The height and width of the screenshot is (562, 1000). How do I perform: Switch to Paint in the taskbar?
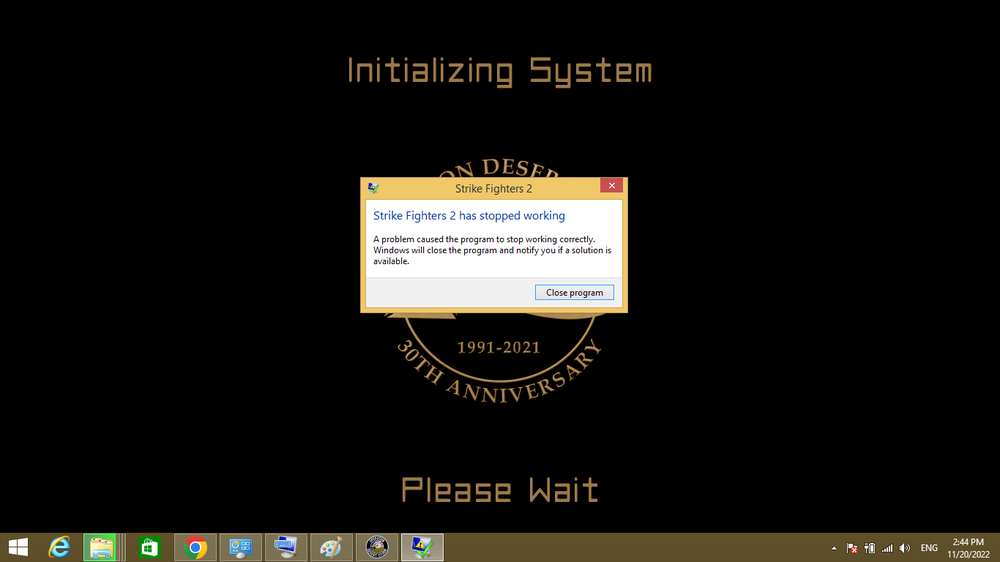(x=331, y=547)
